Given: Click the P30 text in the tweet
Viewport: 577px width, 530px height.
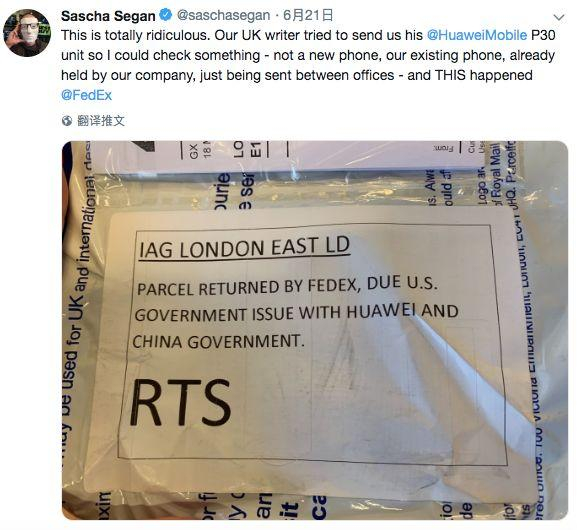Looking at the screenshot, I should pos(543,35).
